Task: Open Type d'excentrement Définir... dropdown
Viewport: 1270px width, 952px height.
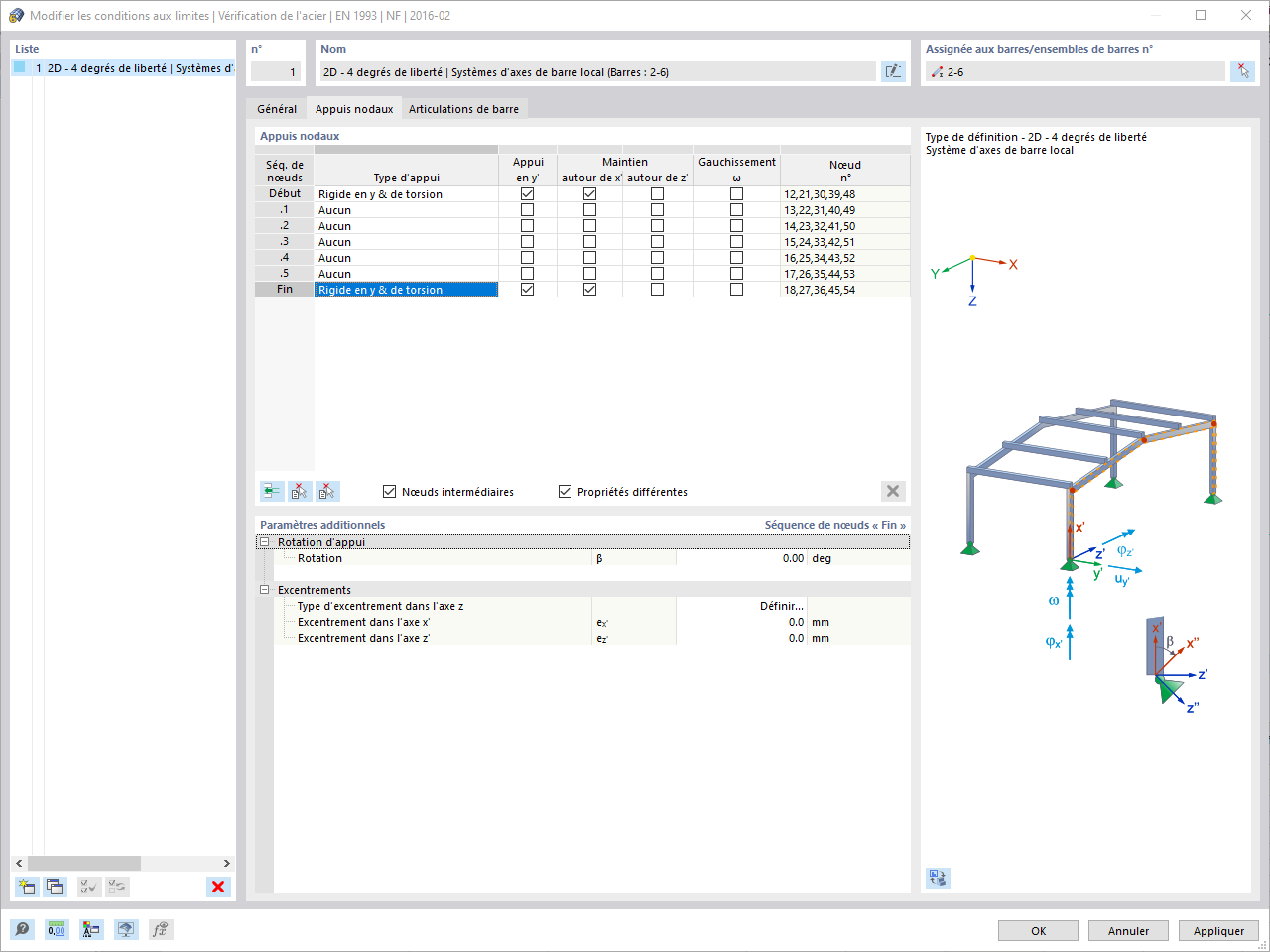Action: (741, 606)
